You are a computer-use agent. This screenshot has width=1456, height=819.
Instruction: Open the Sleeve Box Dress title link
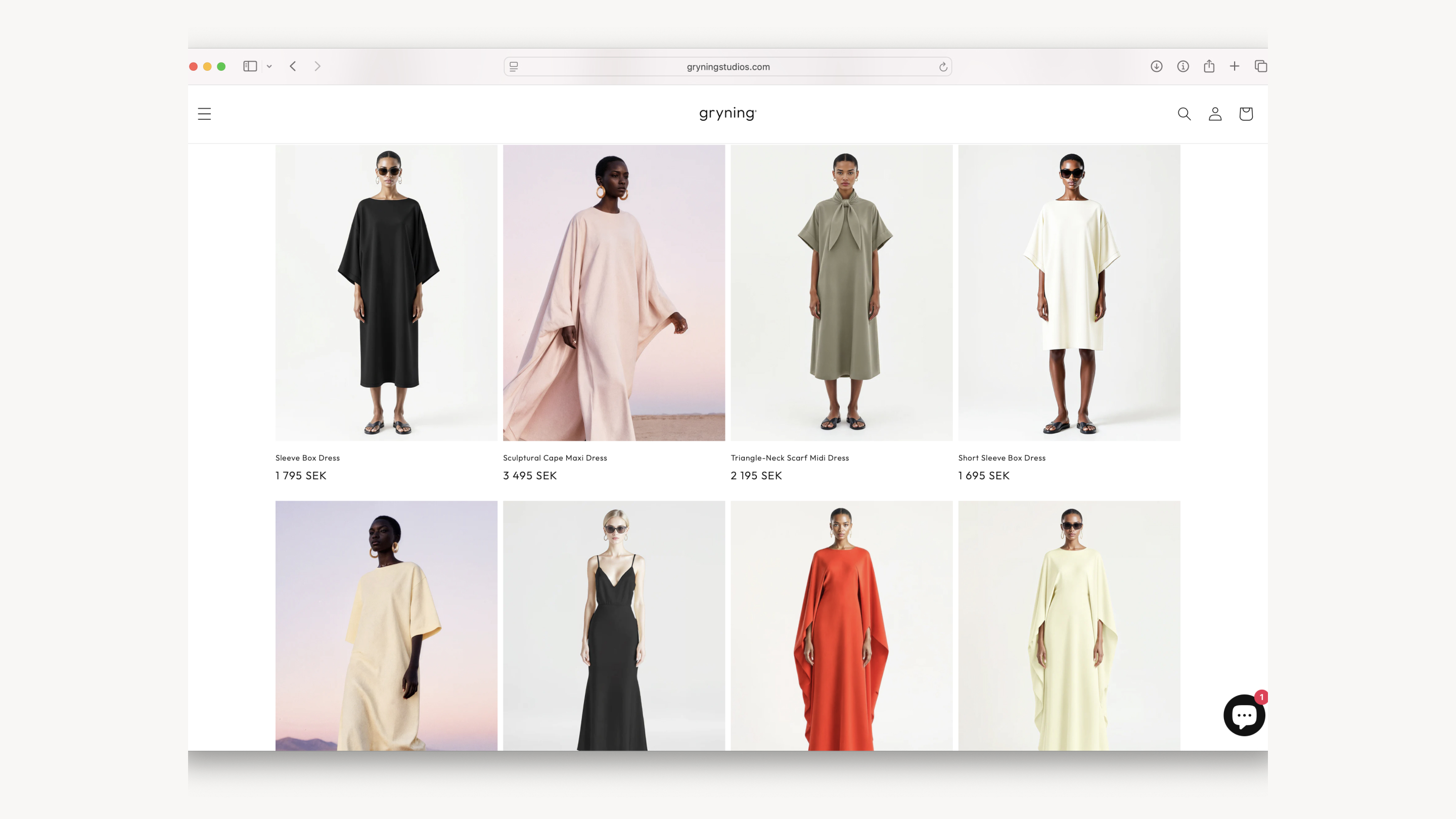pos(307,458)
